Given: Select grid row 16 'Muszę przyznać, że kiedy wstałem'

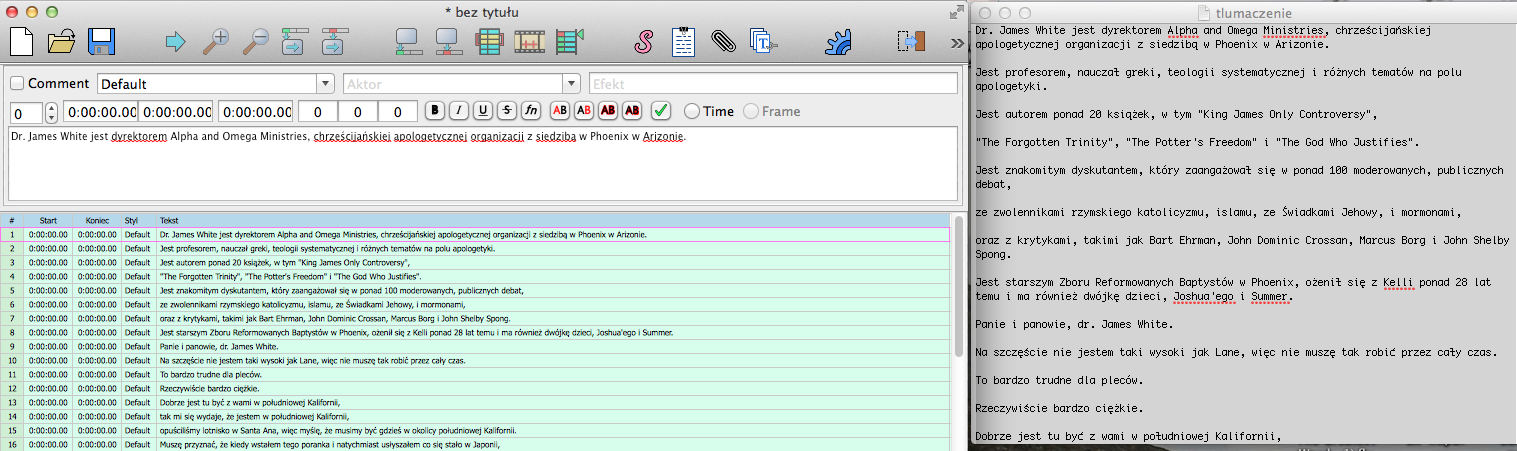Looking at the screenshot, I should 474,444.
